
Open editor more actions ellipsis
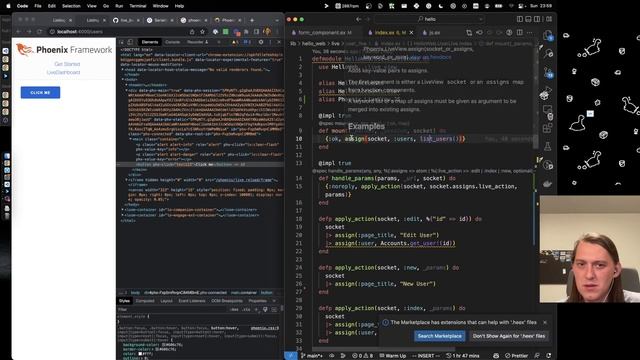click(529, 33)
